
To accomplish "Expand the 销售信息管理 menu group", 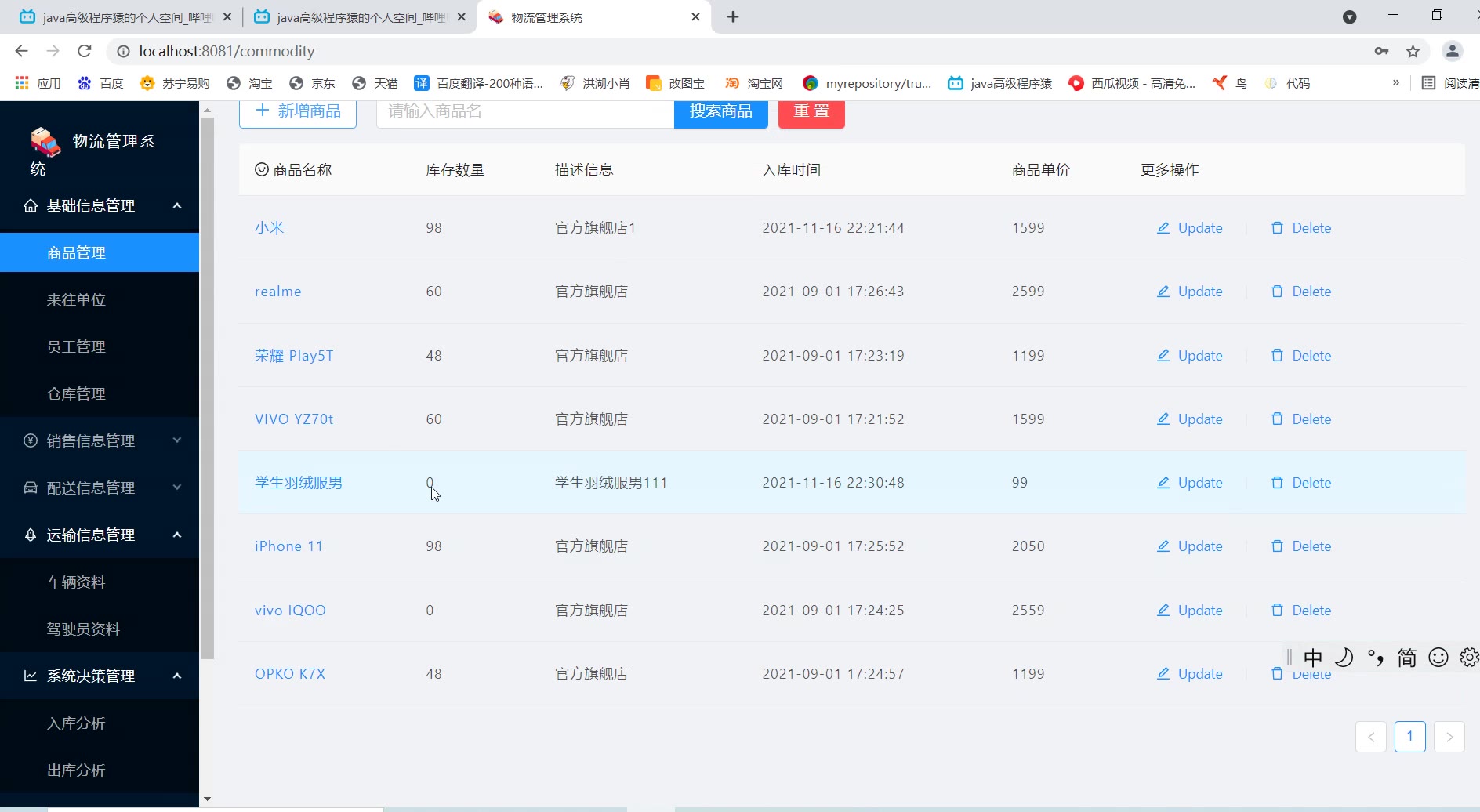I will (x=100, y=440).
